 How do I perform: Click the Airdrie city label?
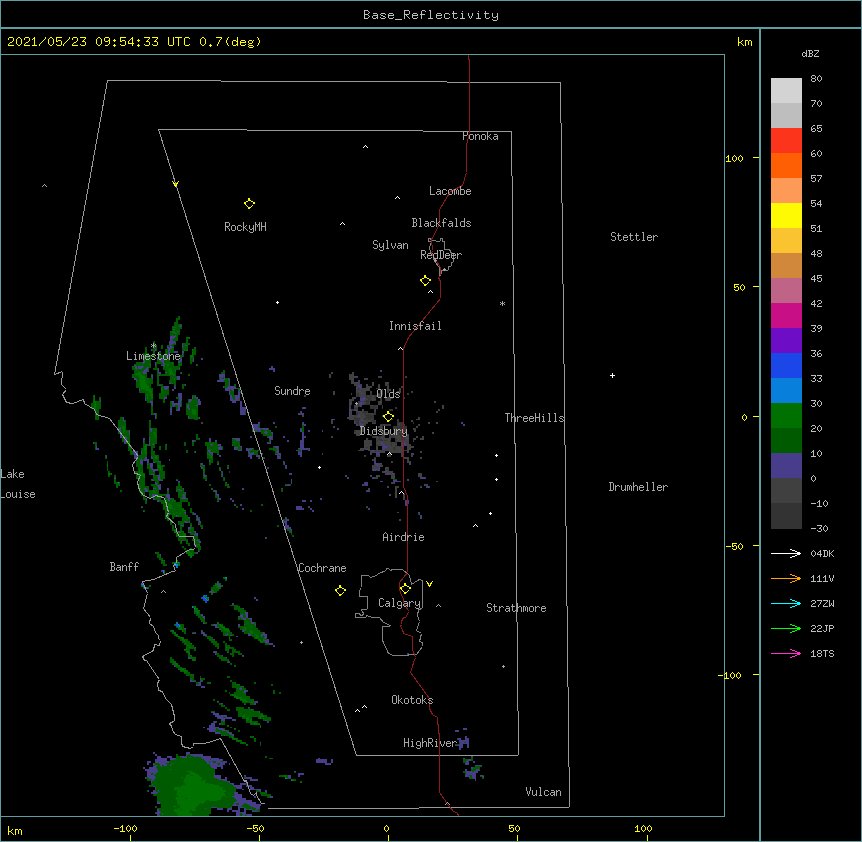[x=404, y=537]
